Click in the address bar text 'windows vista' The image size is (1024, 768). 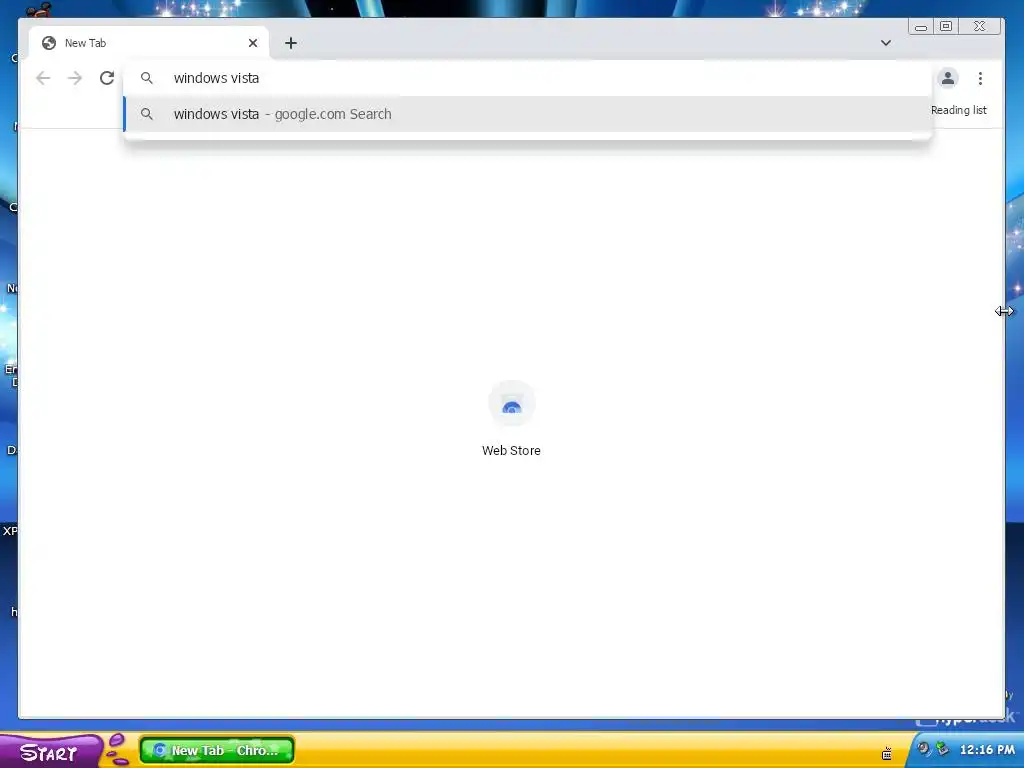216,78
